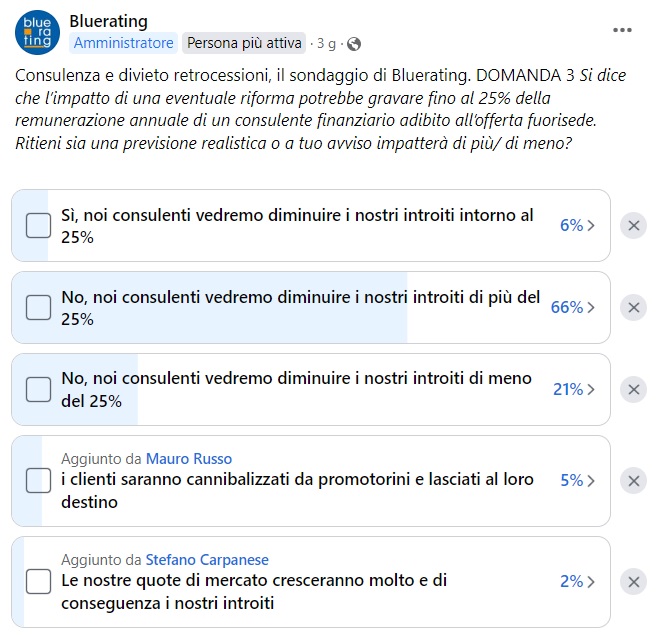This screenshot has height=635, width=656.
Task: Remove the 66% poll option with X
Action: (x=633, y=307)
